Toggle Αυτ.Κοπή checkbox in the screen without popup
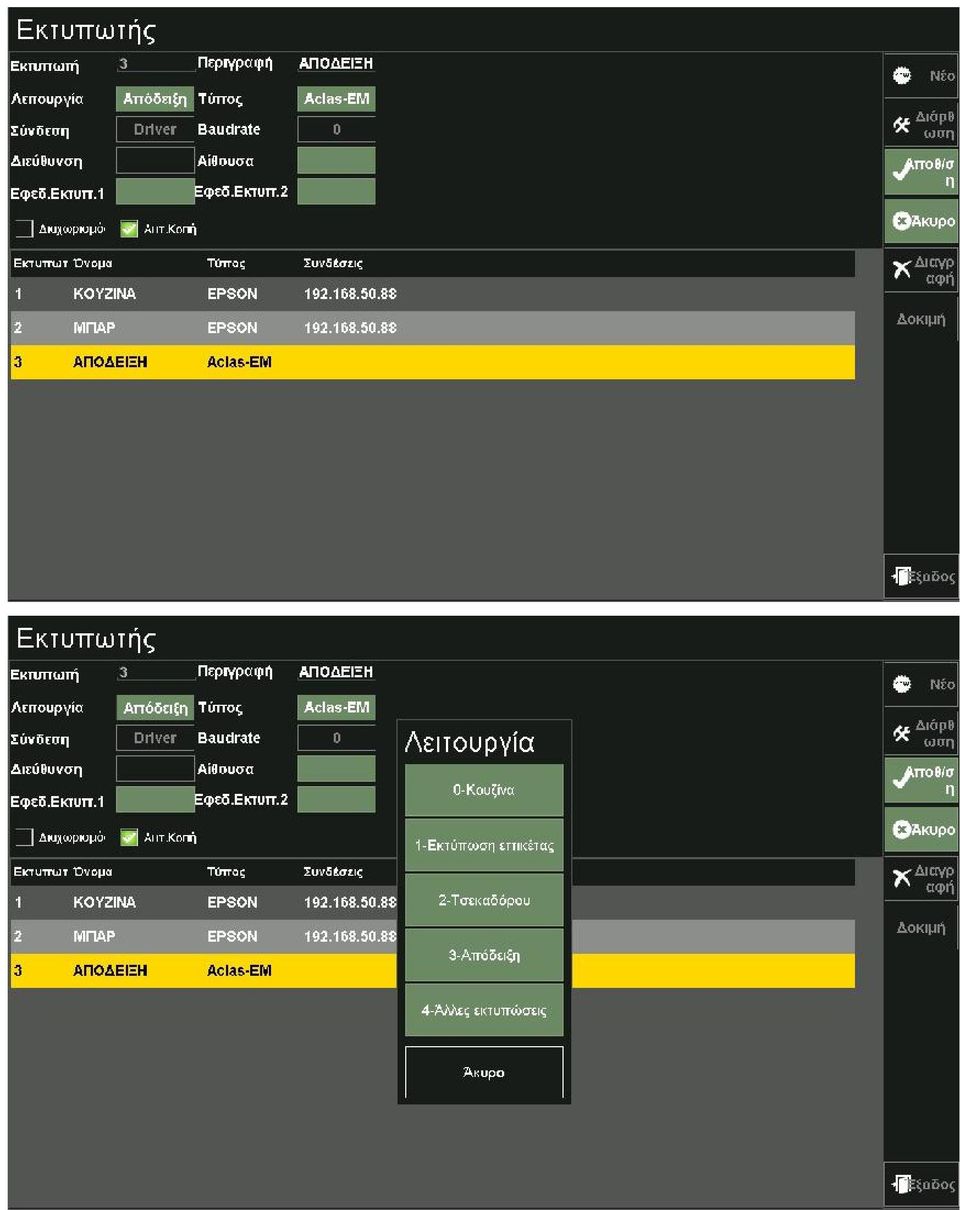The height and width of the screenshot is (1210, 960). coord(129,229)
